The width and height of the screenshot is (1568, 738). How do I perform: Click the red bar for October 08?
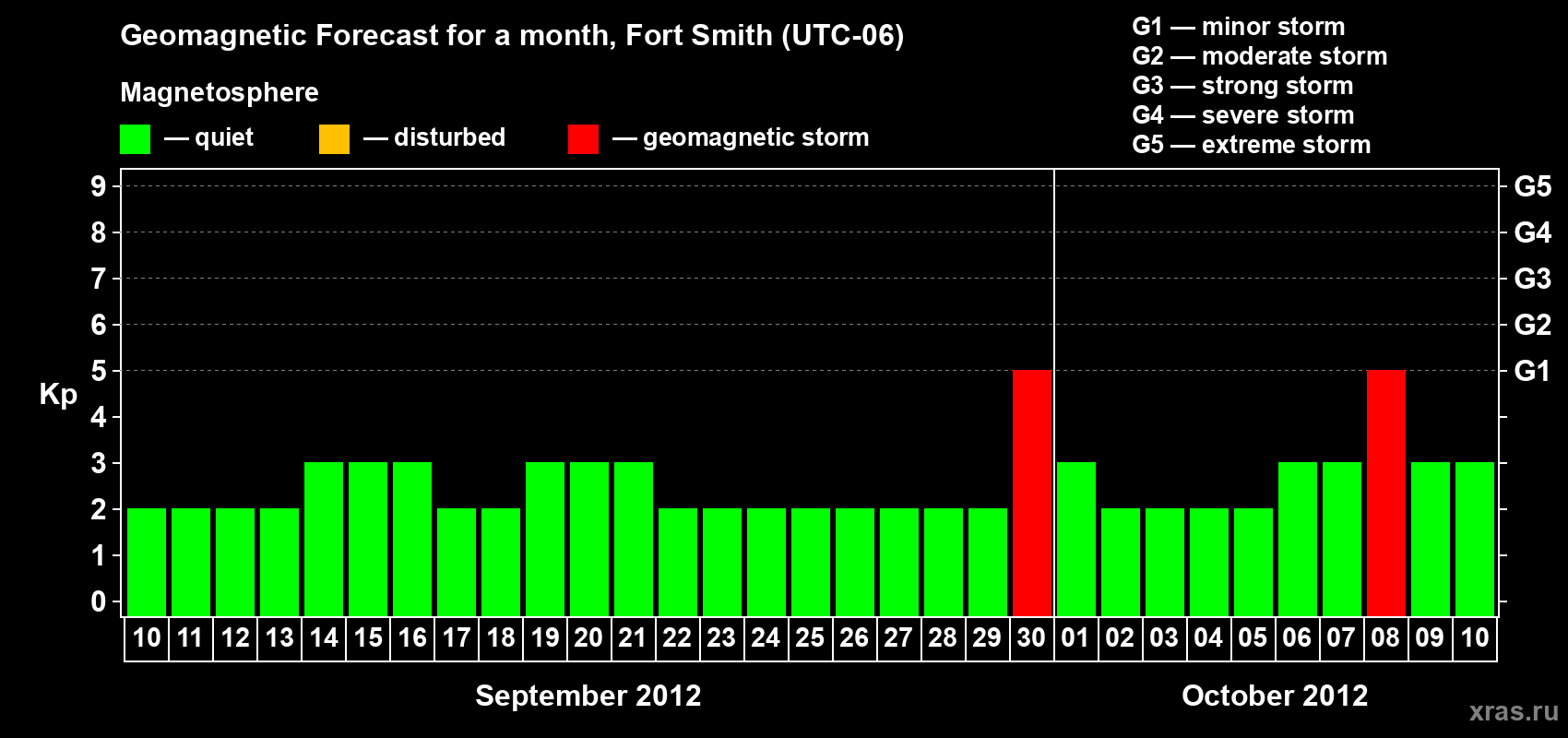pyautogui.click(x=1386, y=493)
